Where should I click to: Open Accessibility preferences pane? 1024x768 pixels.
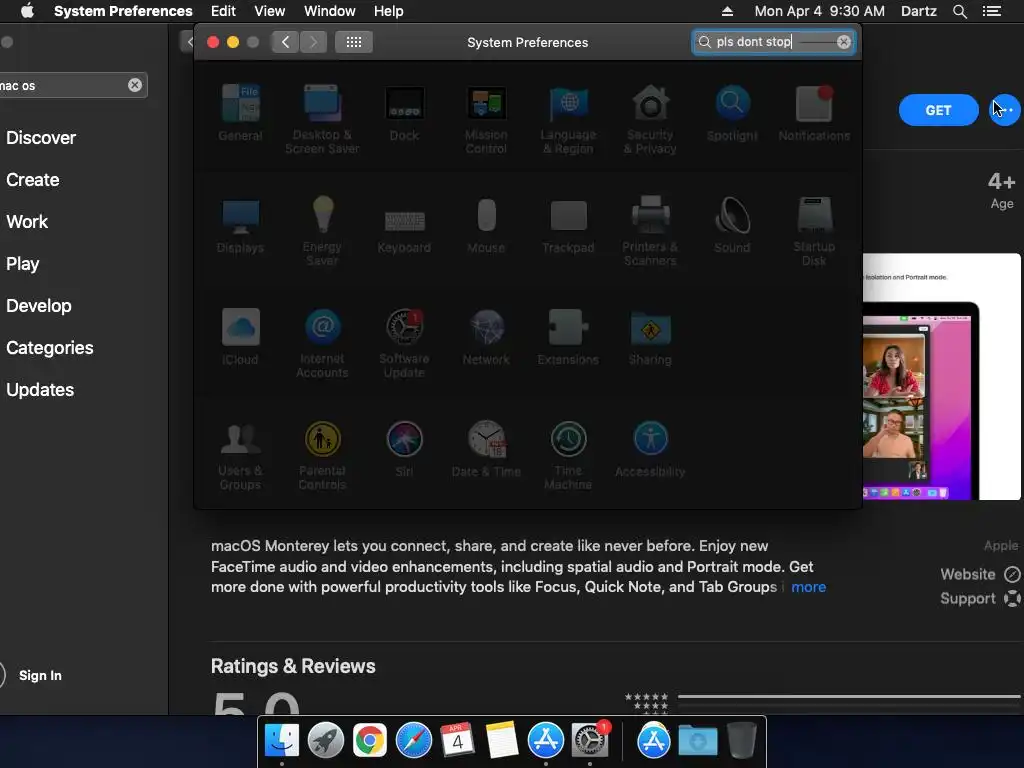(x=650, y=449)
